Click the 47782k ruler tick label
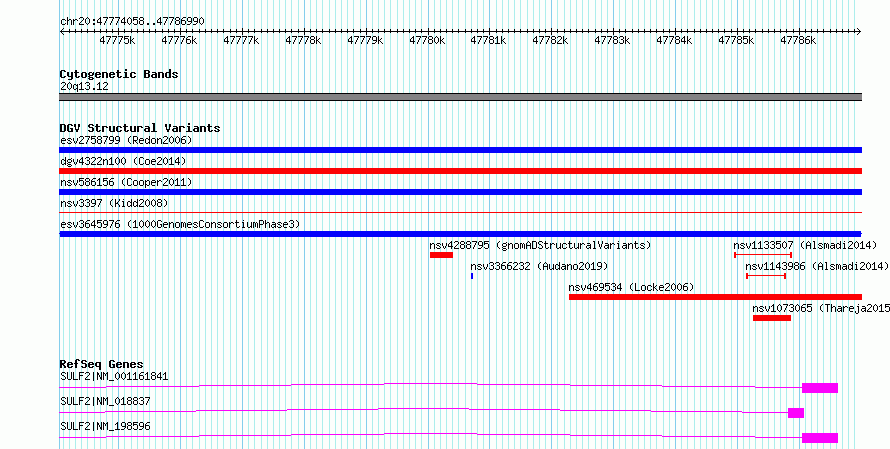 pos(550,40)
